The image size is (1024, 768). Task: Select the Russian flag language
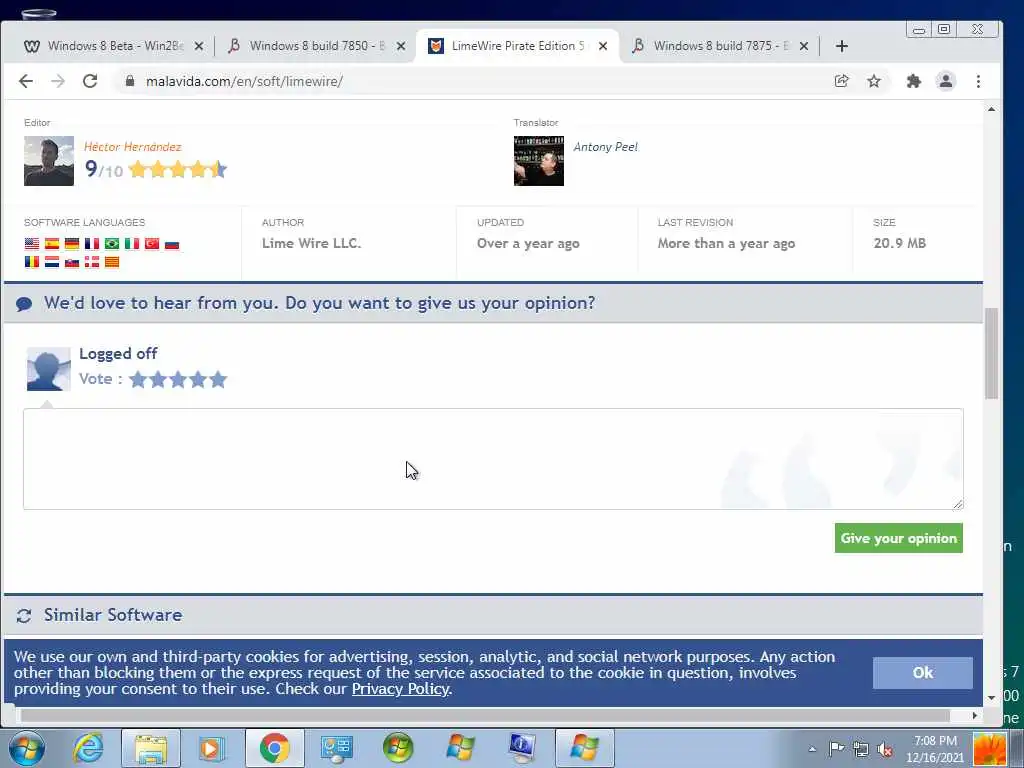(172, 244)
